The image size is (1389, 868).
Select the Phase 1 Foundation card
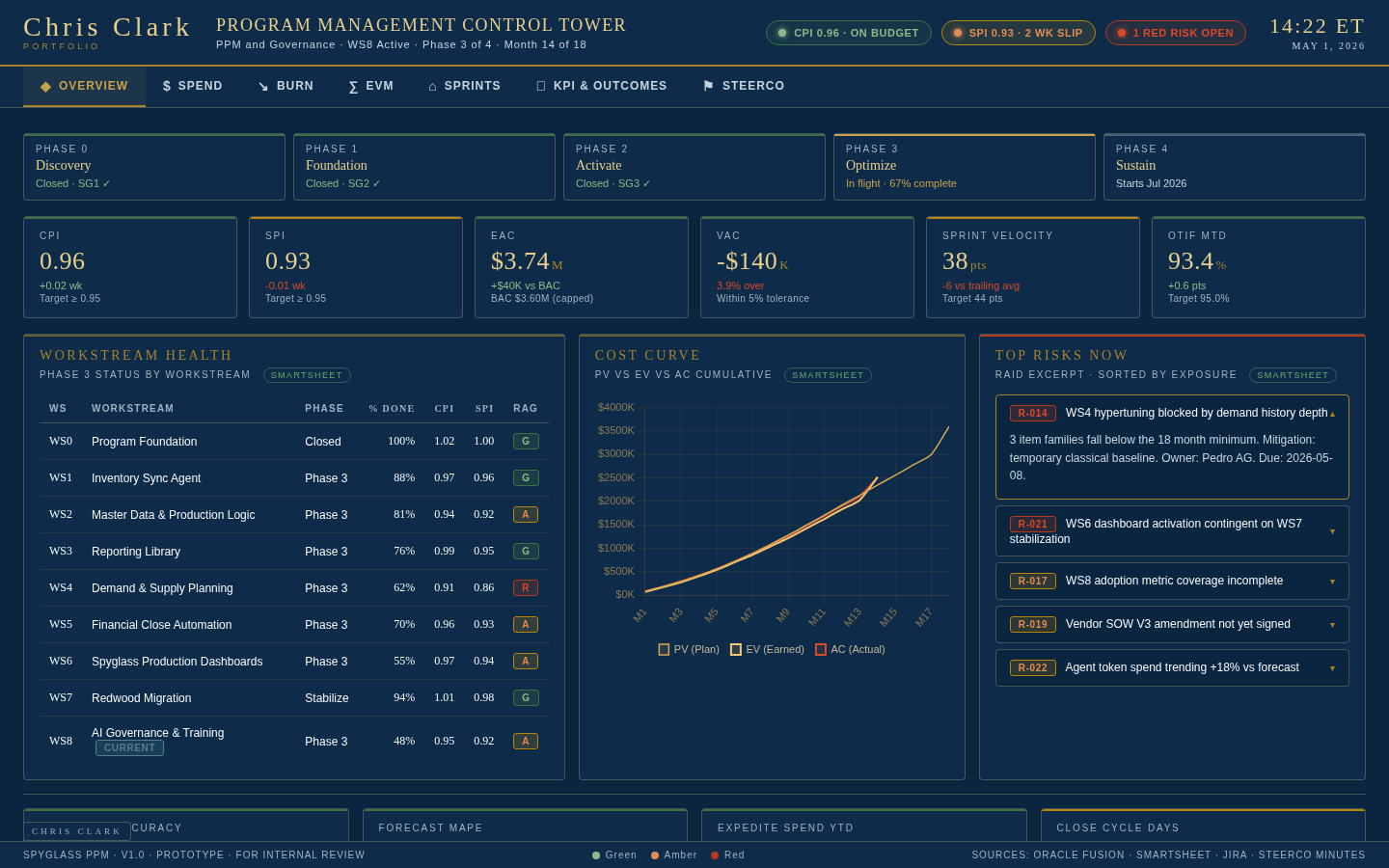(x=424, y=167)
